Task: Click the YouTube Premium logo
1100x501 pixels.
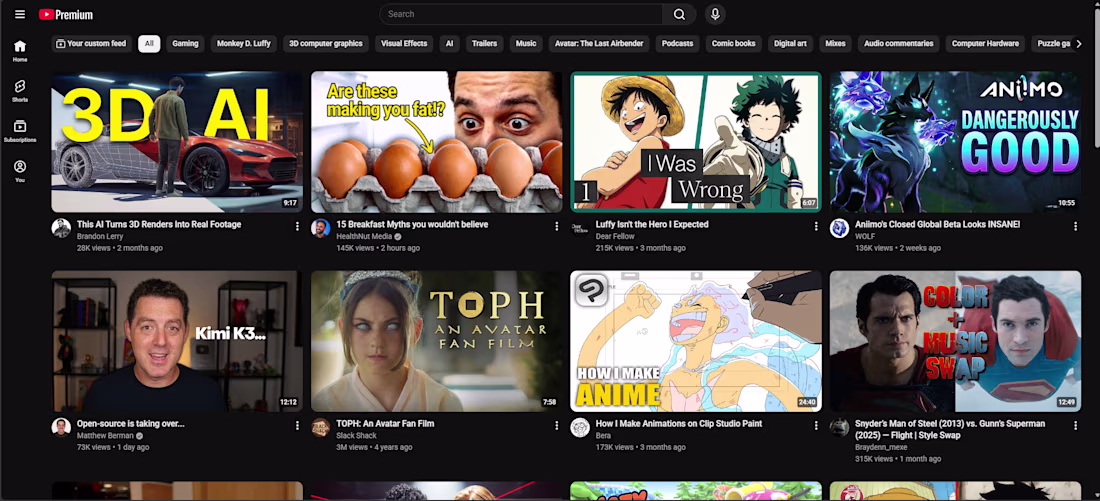Action: tap(66, 15)
